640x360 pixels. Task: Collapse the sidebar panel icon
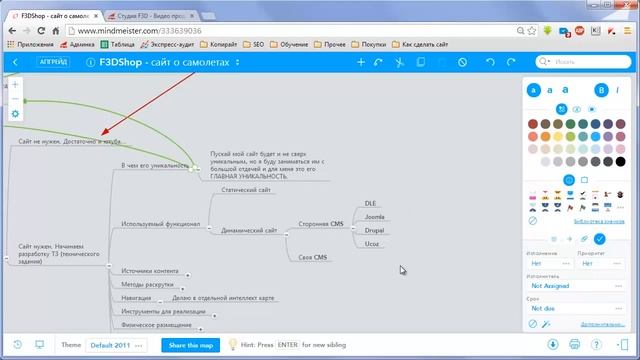tap(623, 345)
